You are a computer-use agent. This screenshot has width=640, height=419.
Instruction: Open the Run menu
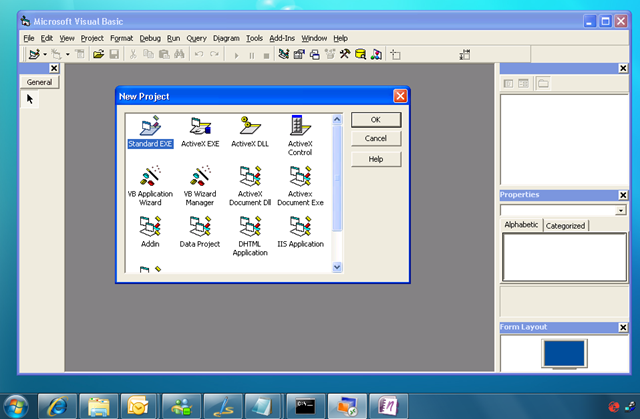[x=173, y=38]
